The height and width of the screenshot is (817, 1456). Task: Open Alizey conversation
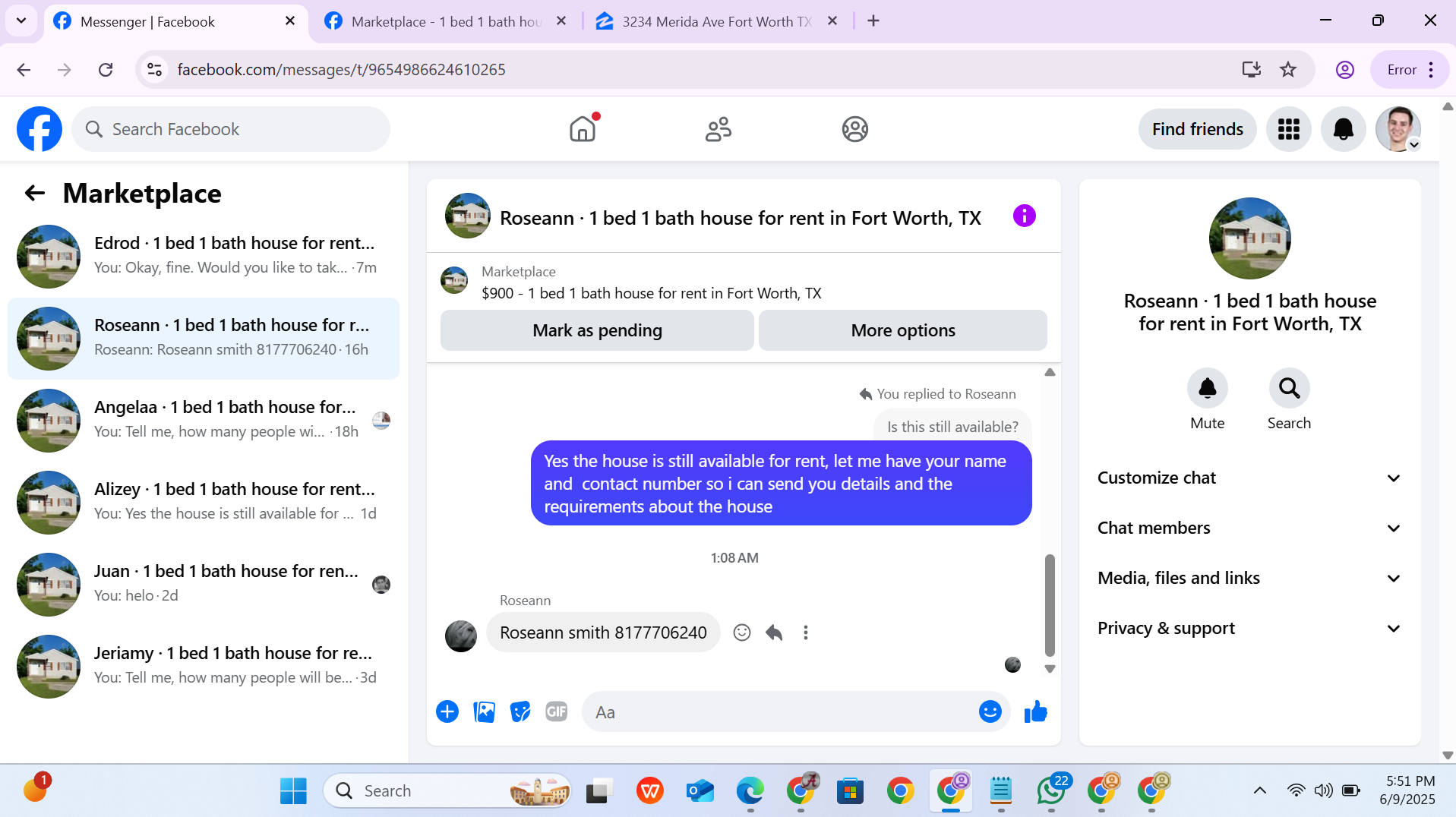click(204, 503)
